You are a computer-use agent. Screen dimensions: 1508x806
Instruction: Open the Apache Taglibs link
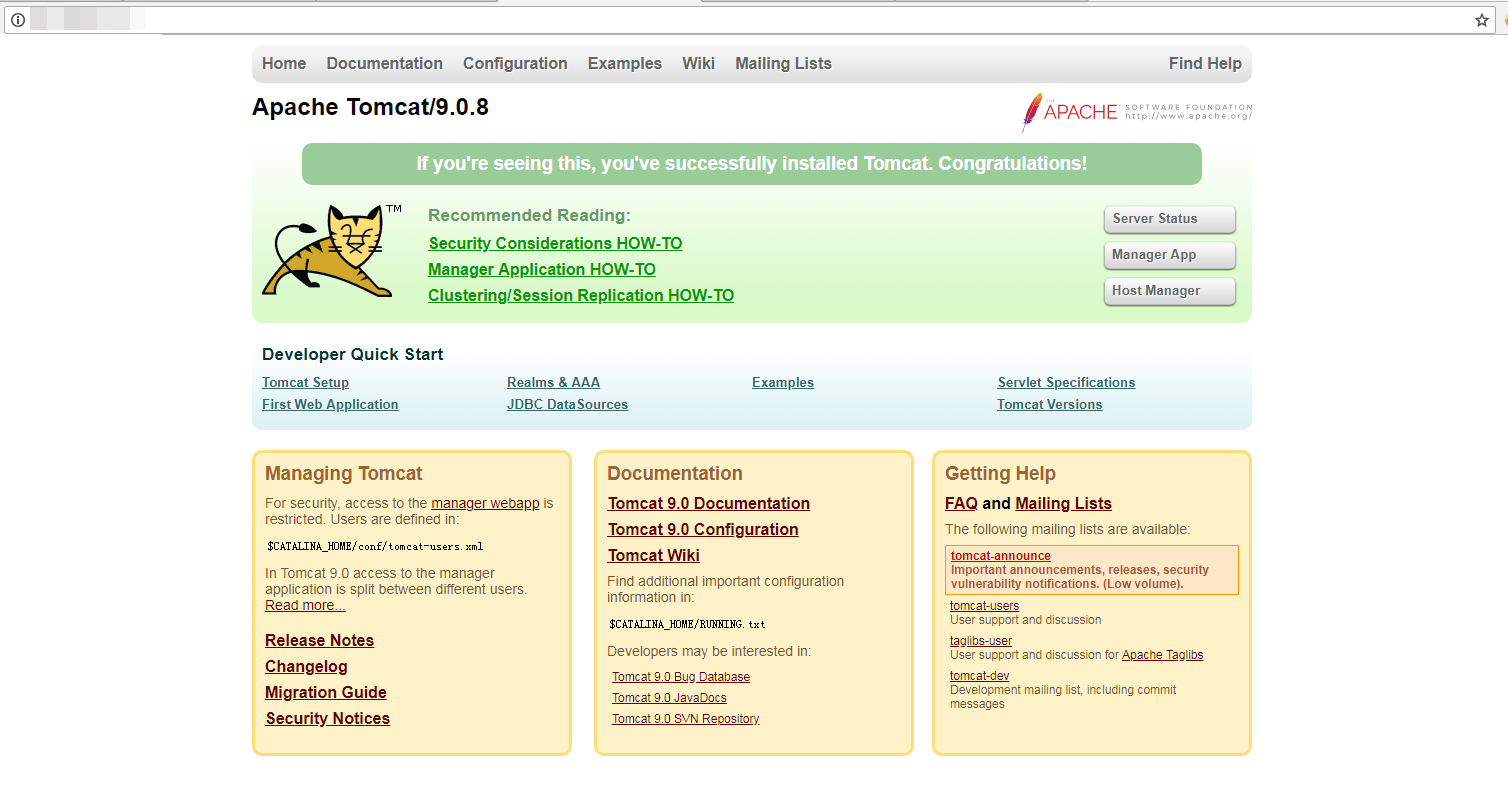pos(1162,655)
